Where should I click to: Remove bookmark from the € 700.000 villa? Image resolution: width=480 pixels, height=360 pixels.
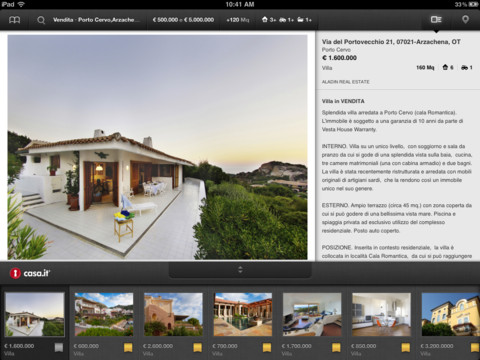[x=267, y=348]
